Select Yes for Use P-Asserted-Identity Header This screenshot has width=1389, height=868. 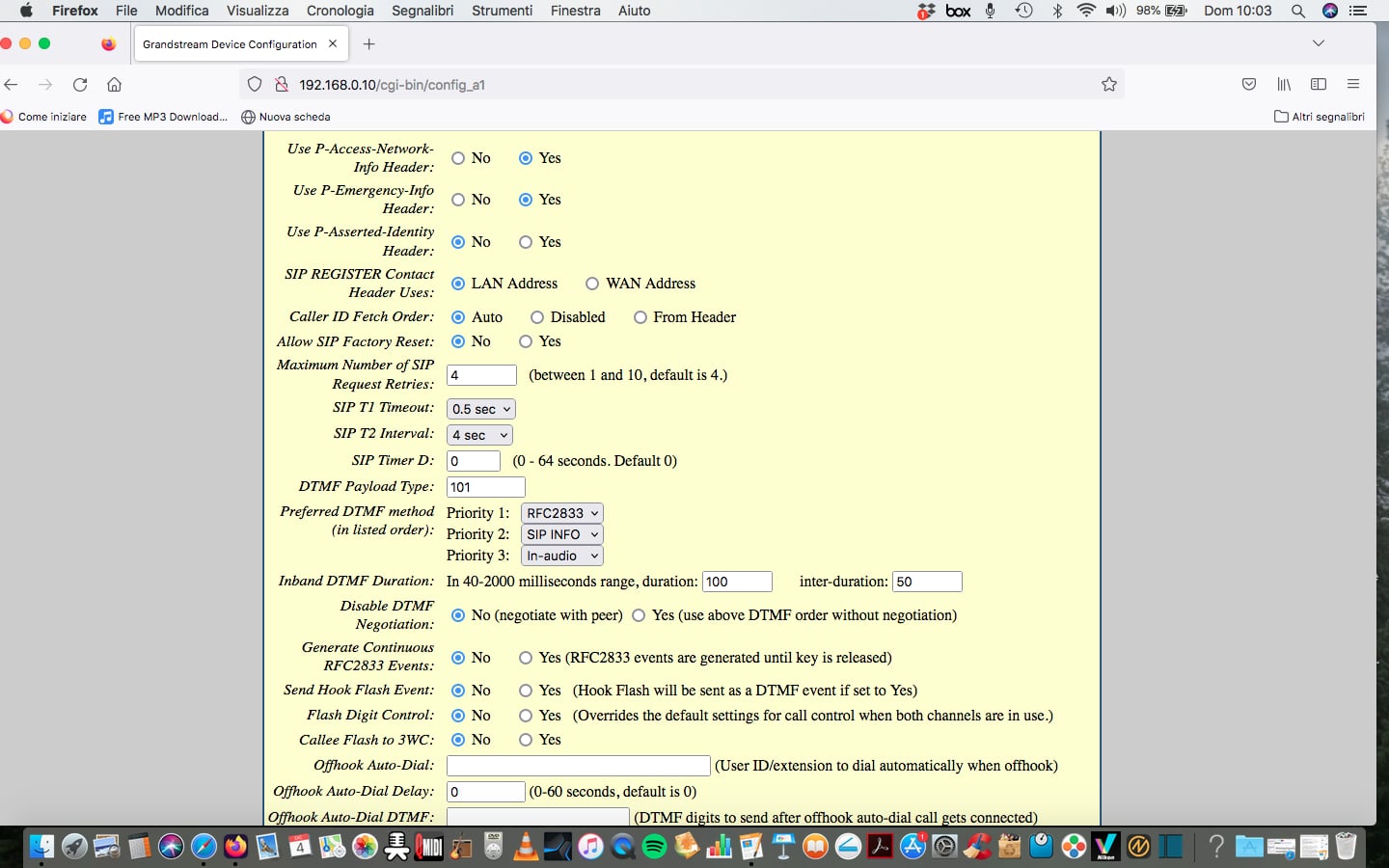point(526,242)
